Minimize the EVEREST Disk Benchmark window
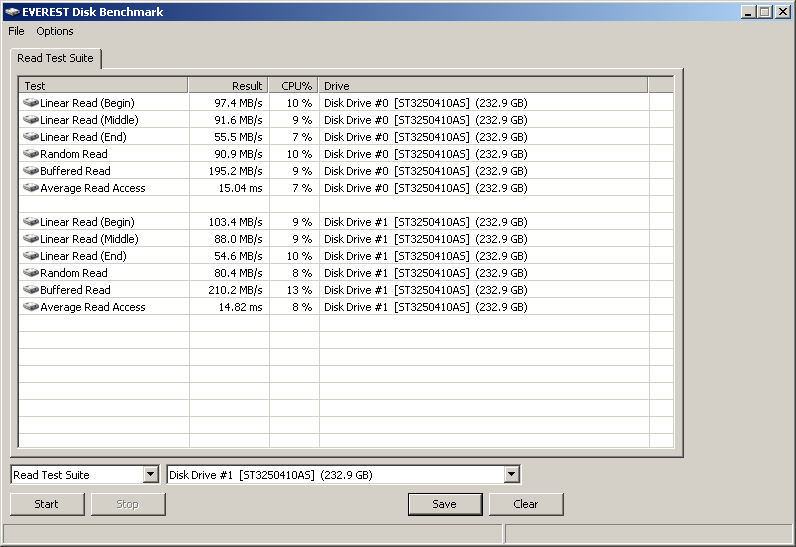 click(x=747, y=12)
